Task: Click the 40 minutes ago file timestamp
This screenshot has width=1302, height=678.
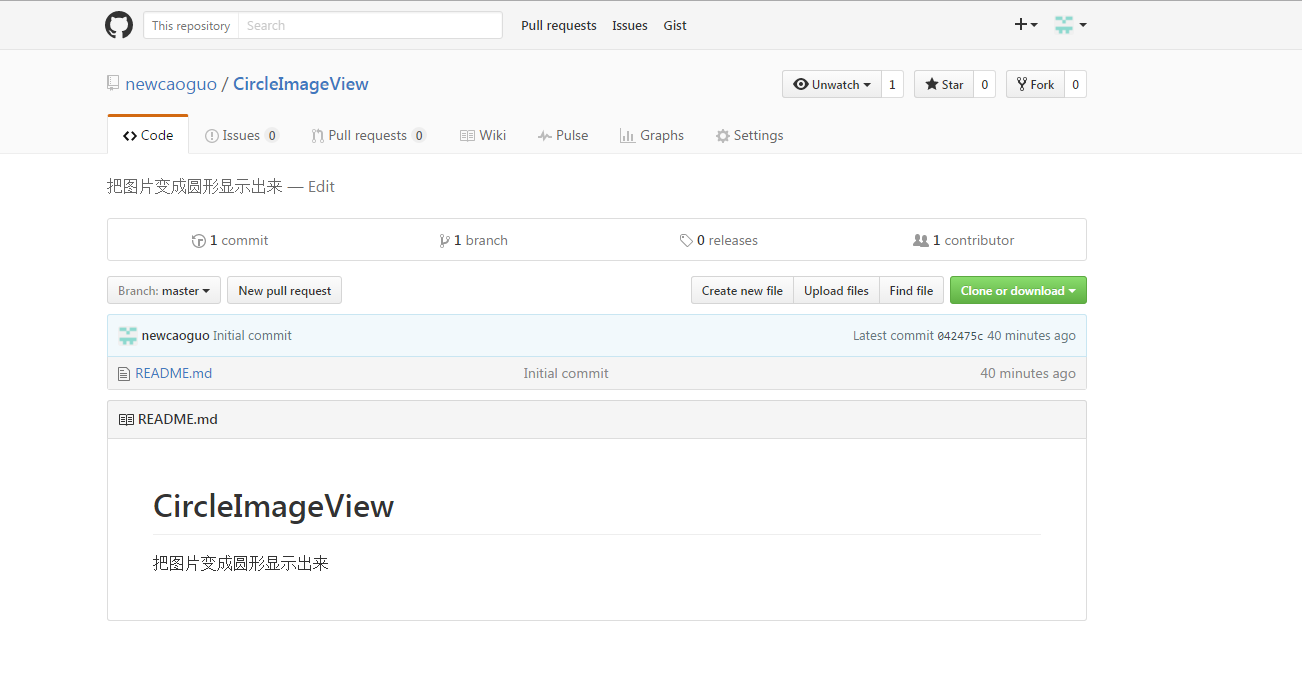Action: tap(1028, 374)
